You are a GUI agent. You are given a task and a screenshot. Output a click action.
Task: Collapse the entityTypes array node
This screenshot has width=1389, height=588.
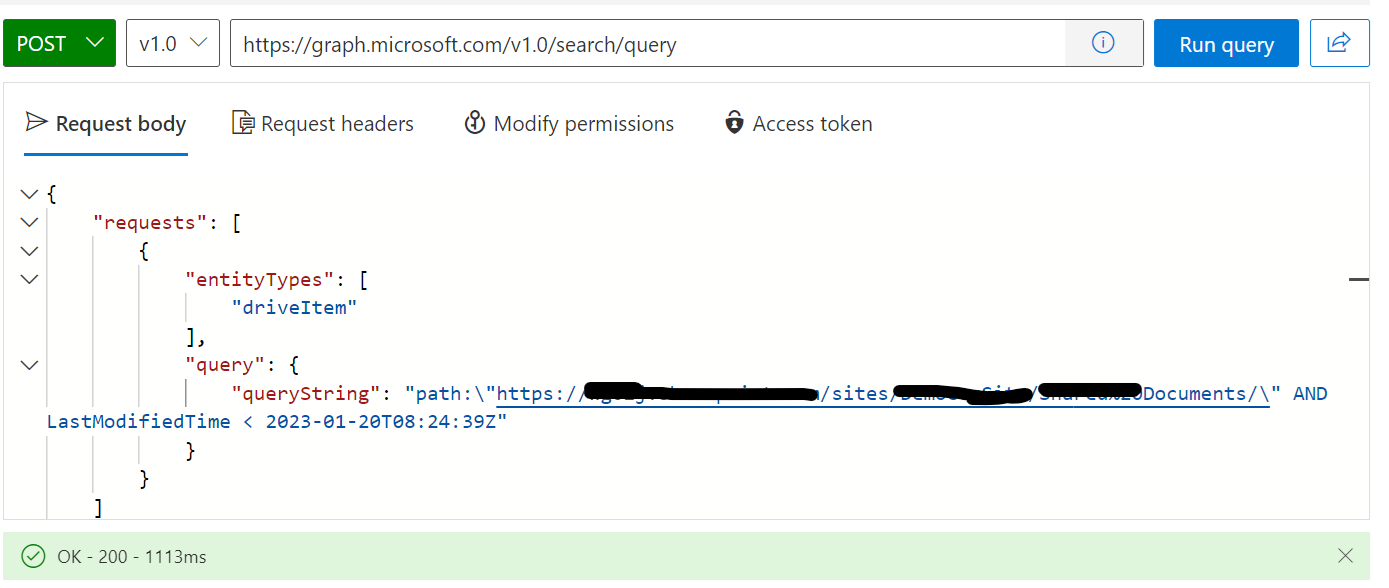tap(29, 279)
